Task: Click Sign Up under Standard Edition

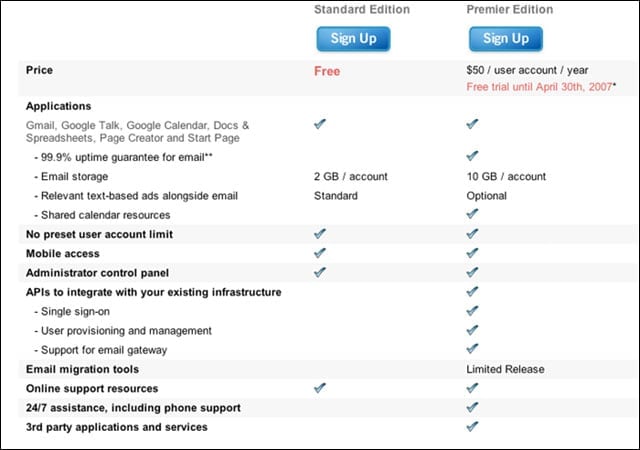Action: [353, 39]
